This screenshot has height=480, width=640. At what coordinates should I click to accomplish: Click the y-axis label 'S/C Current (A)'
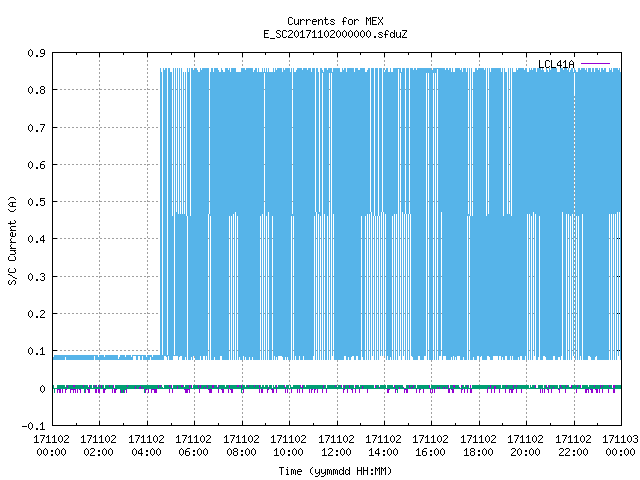click(13, 241)
